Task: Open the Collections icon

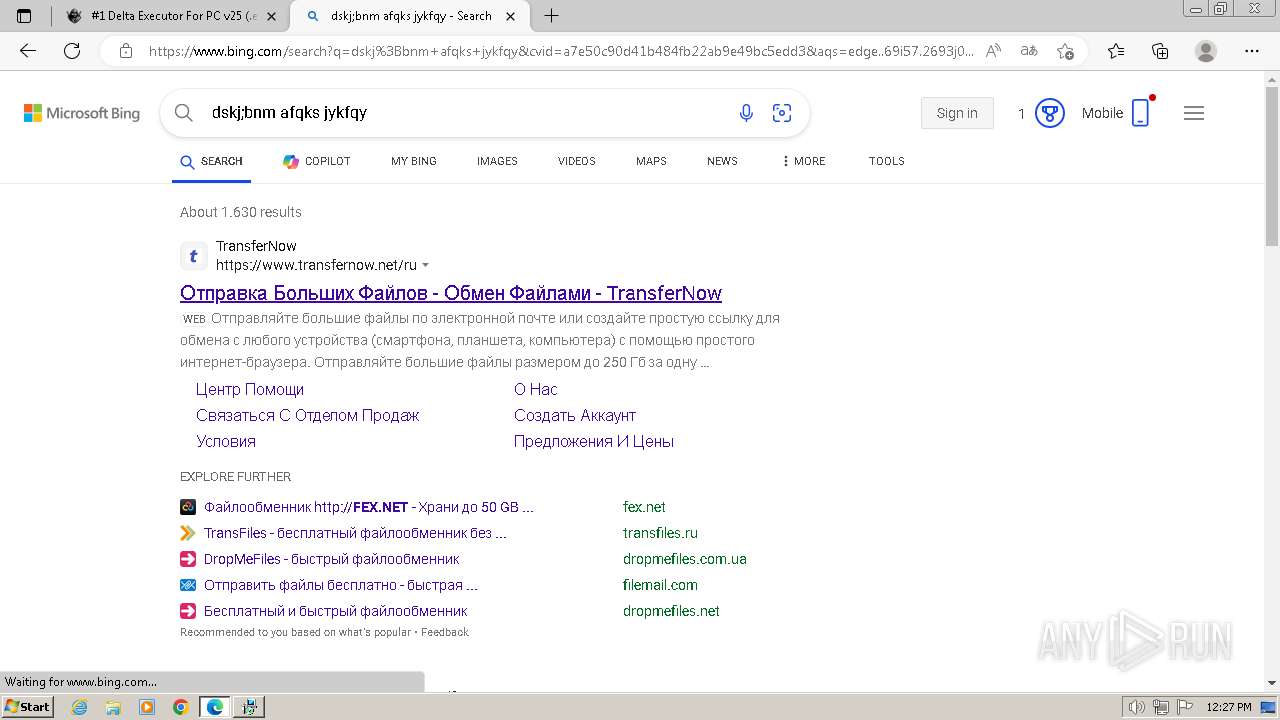Action: pos(1160,51)
